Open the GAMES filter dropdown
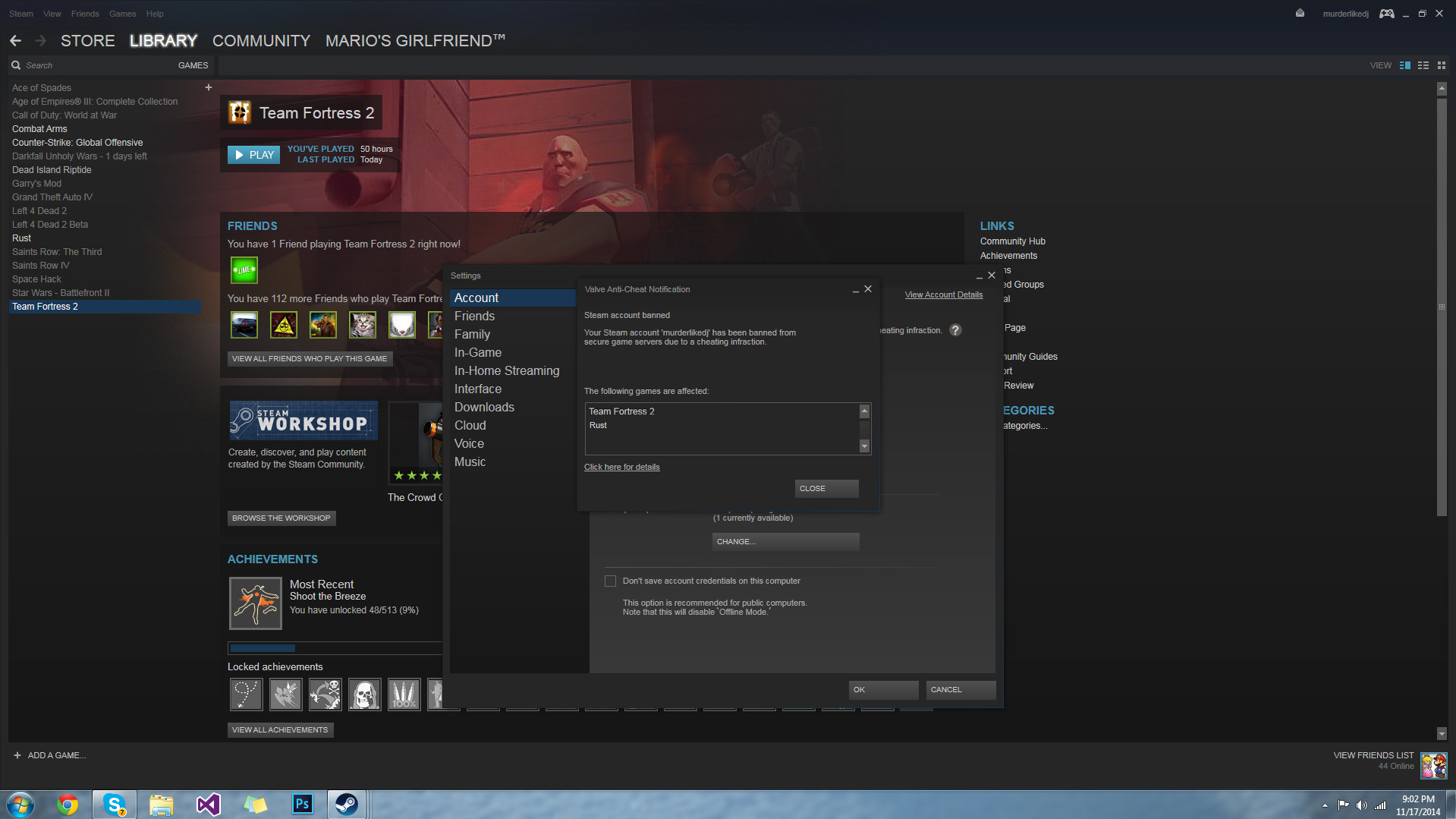 (x=193, y=65)
